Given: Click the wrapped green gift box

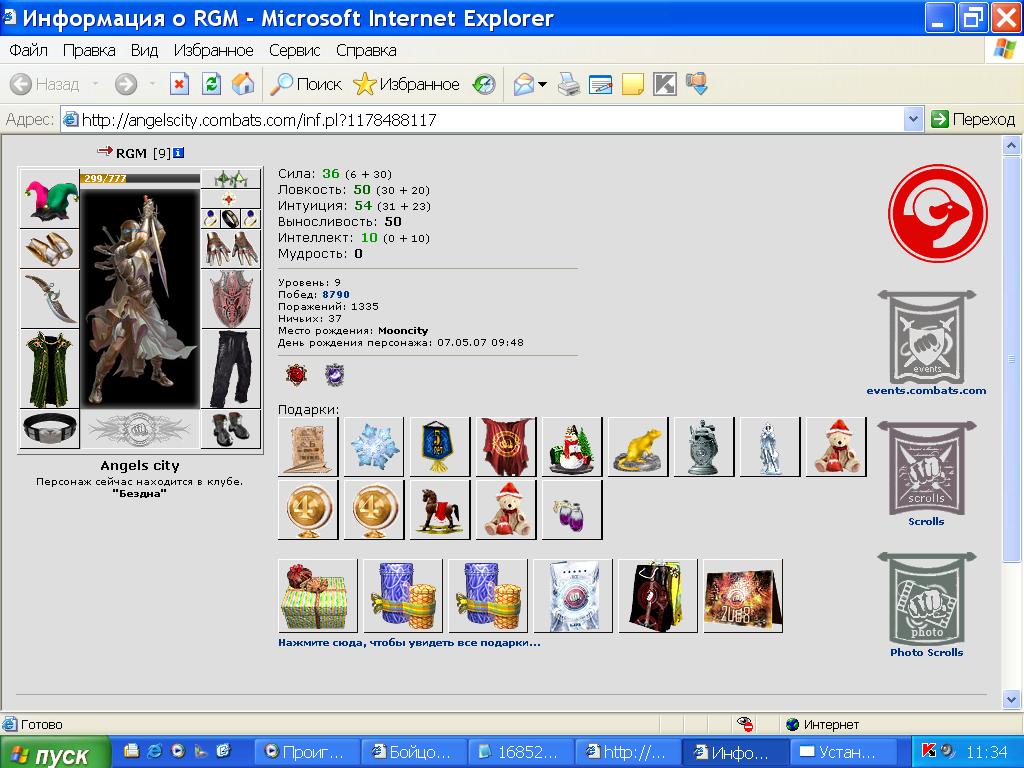Looking at the screenshot, I should (317, 596).
